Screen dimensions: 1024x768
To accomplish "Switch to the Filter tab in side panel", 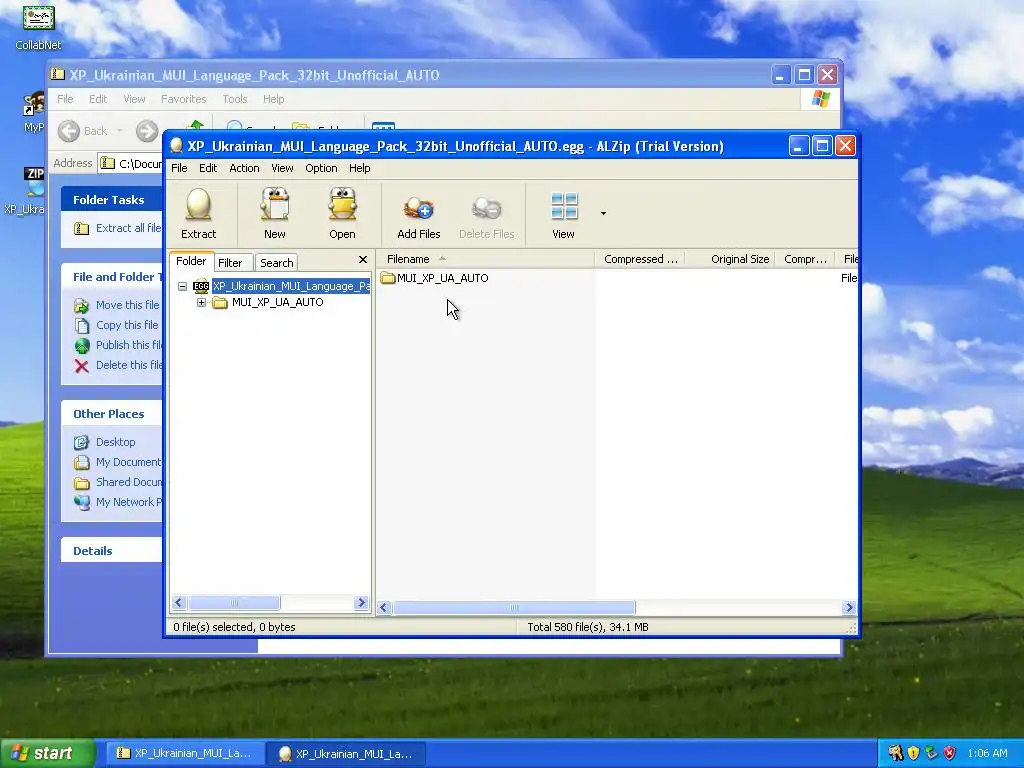I will click(230, 263).
